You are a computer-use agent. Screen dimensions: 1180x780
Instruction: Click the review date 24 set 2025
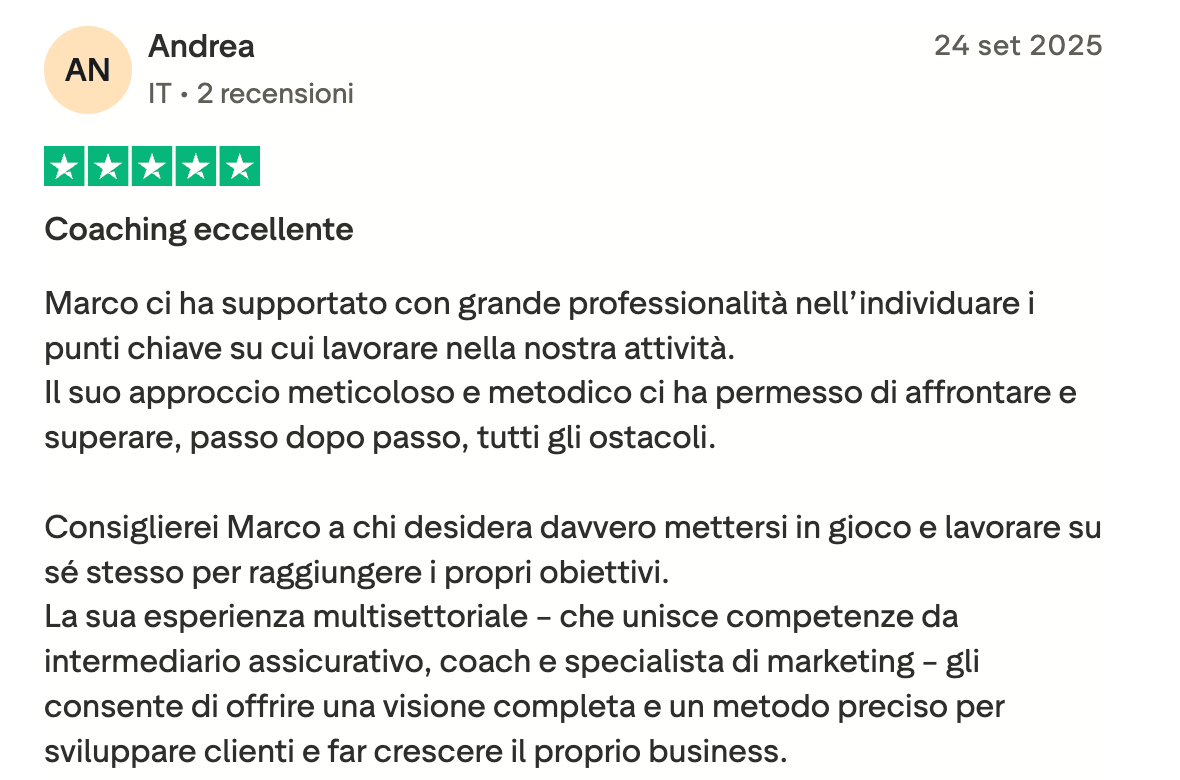point(1018,46)
